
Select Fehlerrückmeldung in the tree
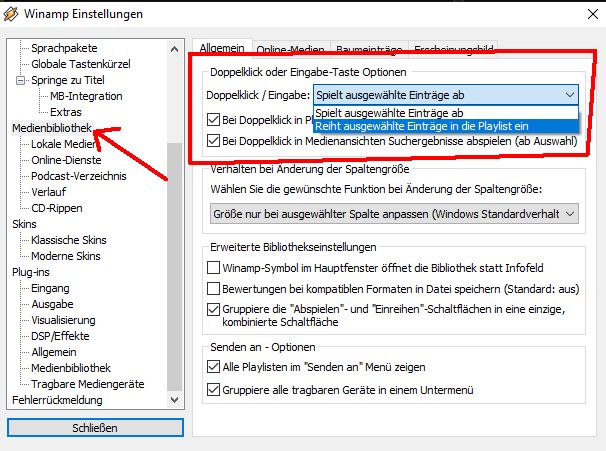(57, 400)
